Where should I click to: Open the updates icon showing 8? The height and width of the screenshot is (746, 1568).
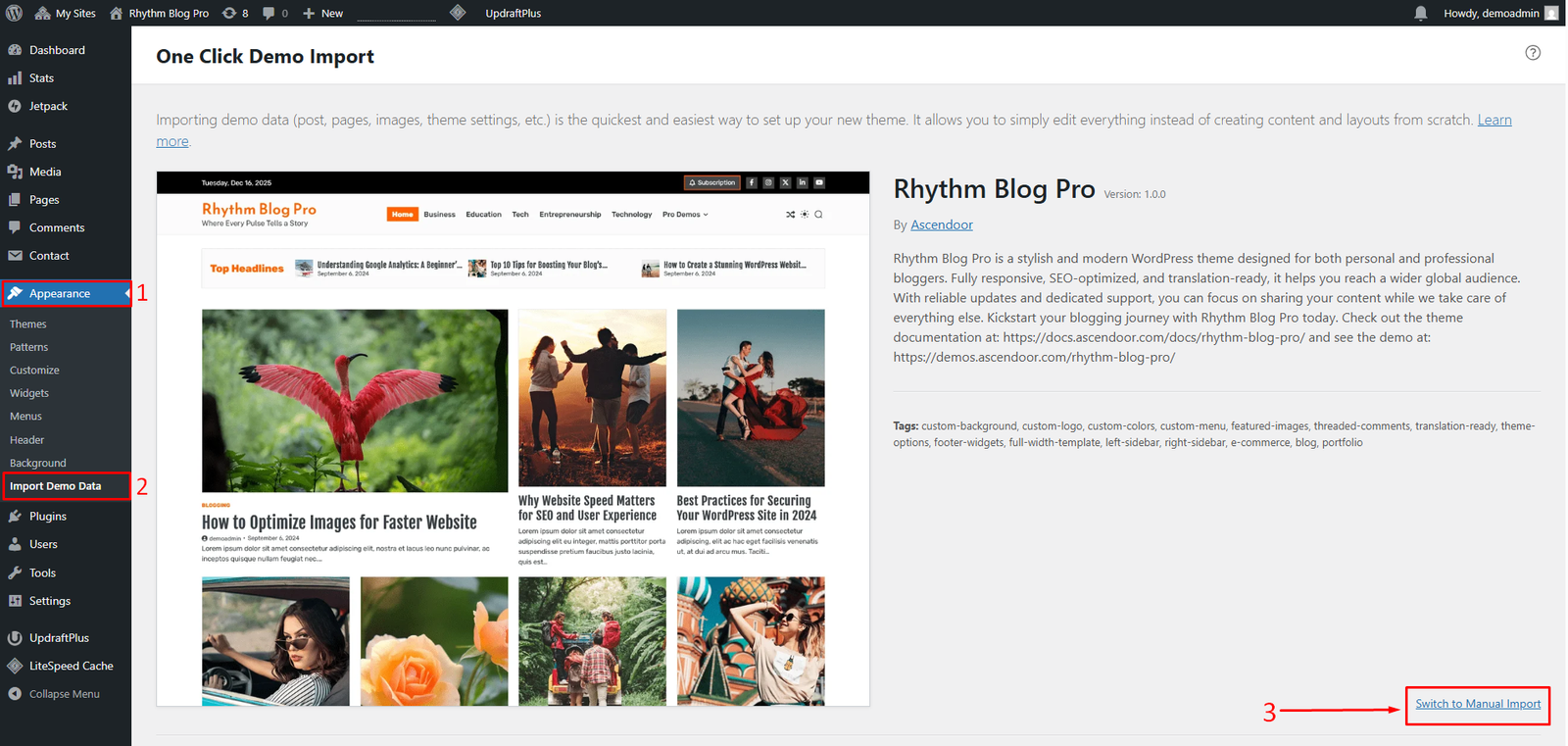coord(235,13)
